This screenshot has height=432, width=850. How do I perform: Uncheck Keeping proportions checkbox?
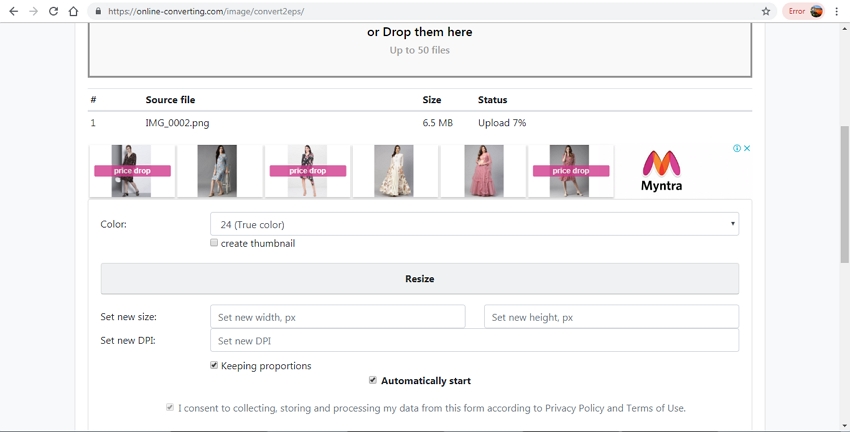pos(214,366)
